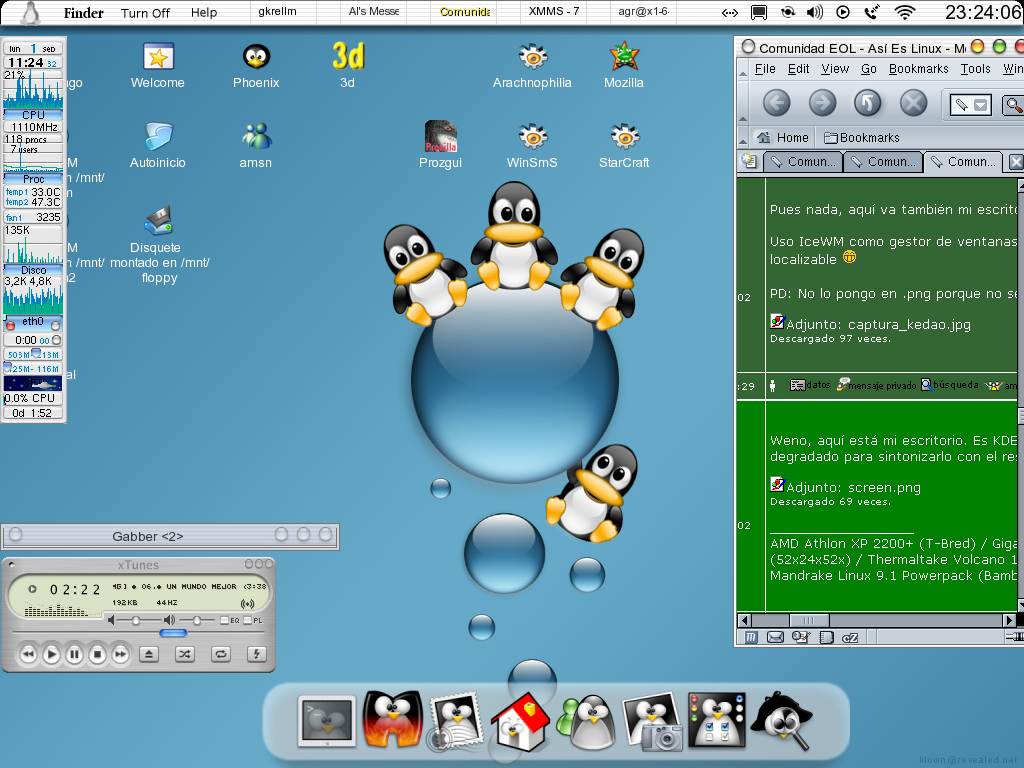Go back using browser Back arrow
This screenshot has height=768, width=1024.
click(776, 103)
